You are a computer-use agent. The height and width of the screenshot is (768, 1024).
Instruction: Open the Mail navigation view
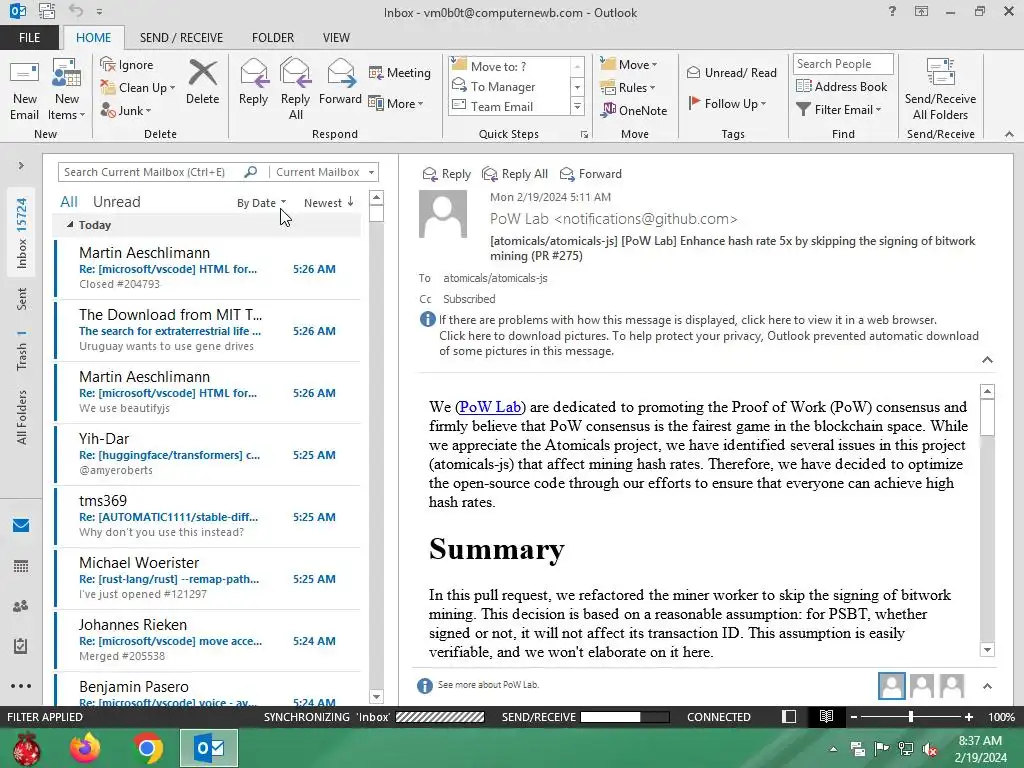(x=21, y=525)
